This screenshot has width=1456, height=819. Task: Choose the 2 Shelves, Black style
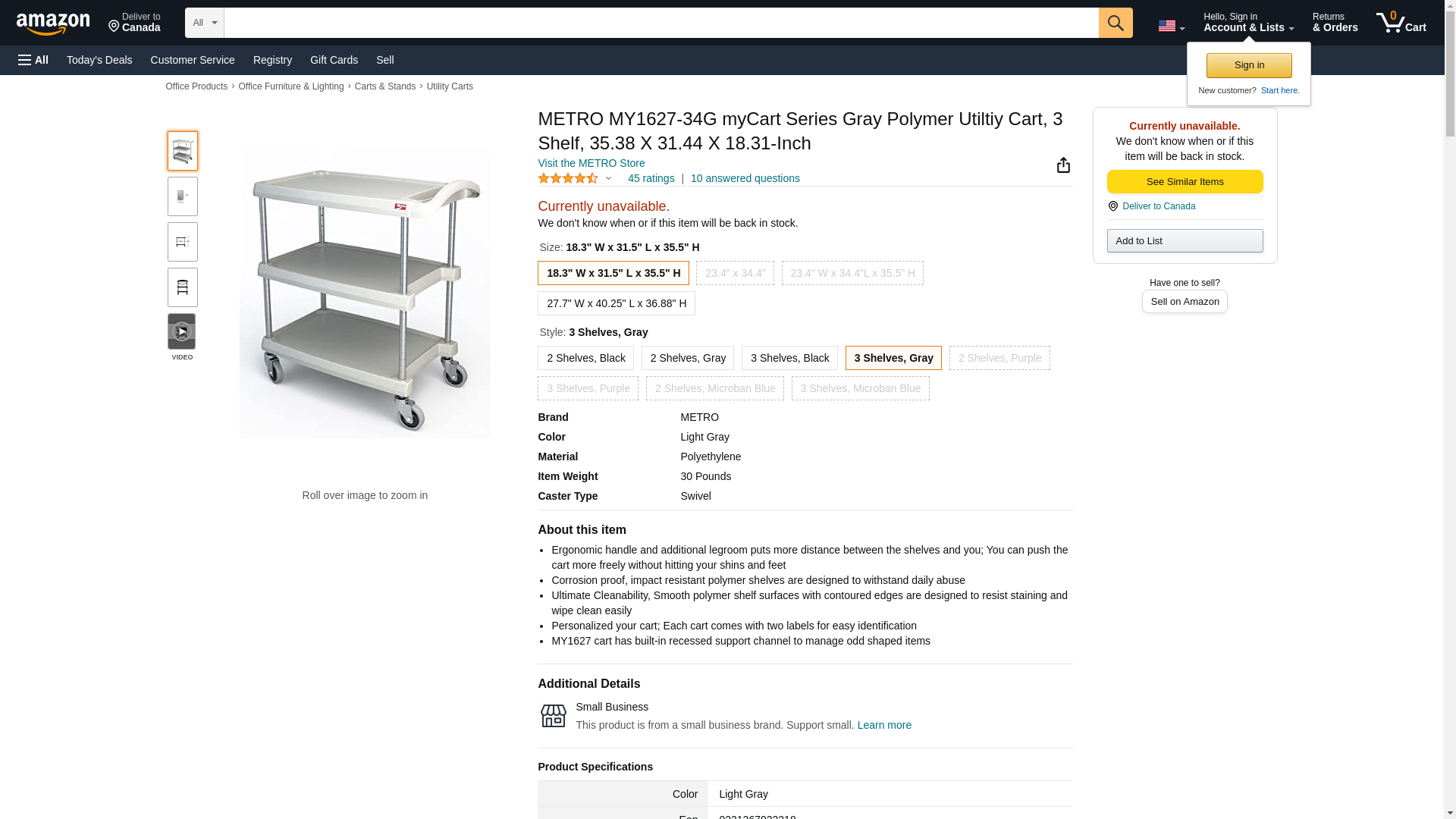(585, 358)
